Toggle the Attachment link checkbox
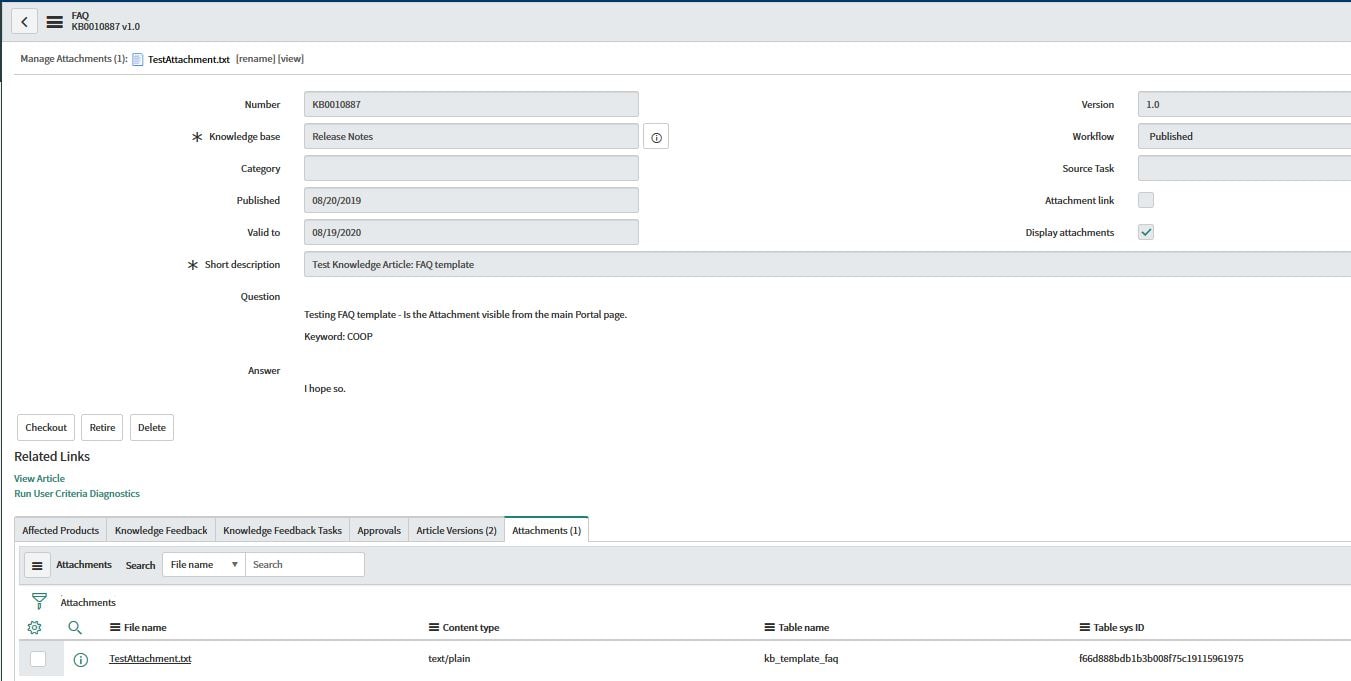 [x=1146, y=200]
